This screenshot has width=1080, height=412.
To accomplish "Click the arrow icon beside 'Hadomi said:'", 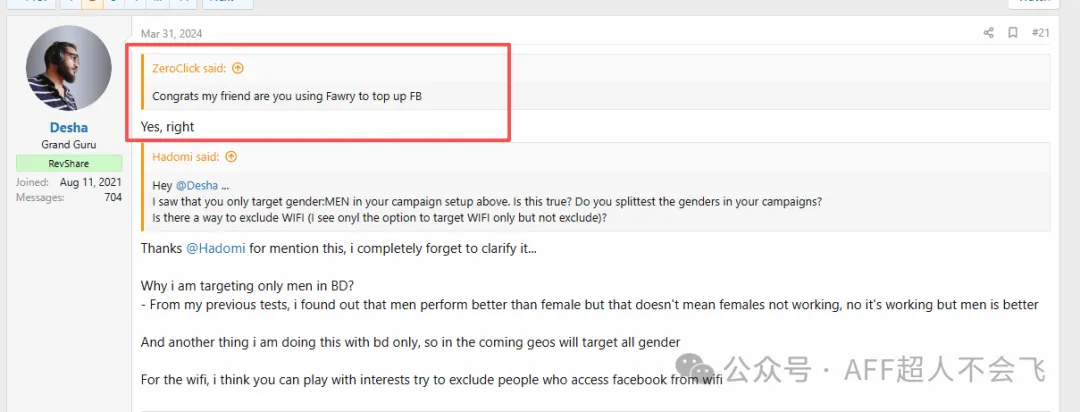I will click(231, 157).
